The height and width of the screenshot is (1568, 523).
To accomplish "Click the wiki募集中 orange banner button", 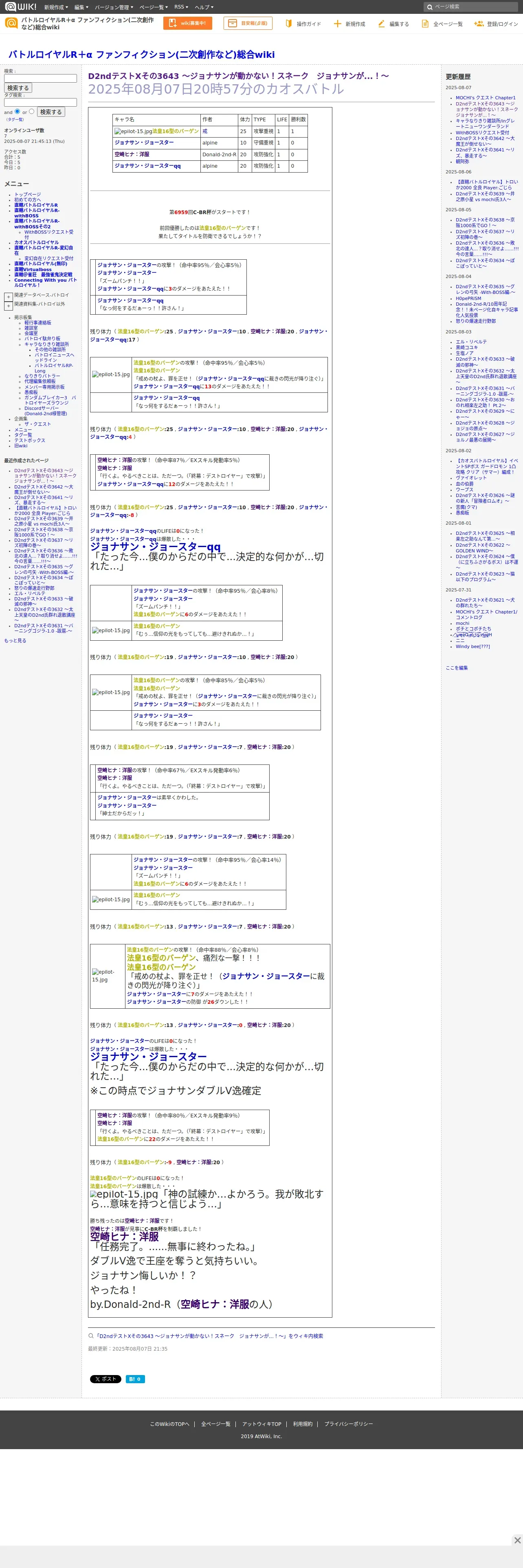I will click(187, 23).
